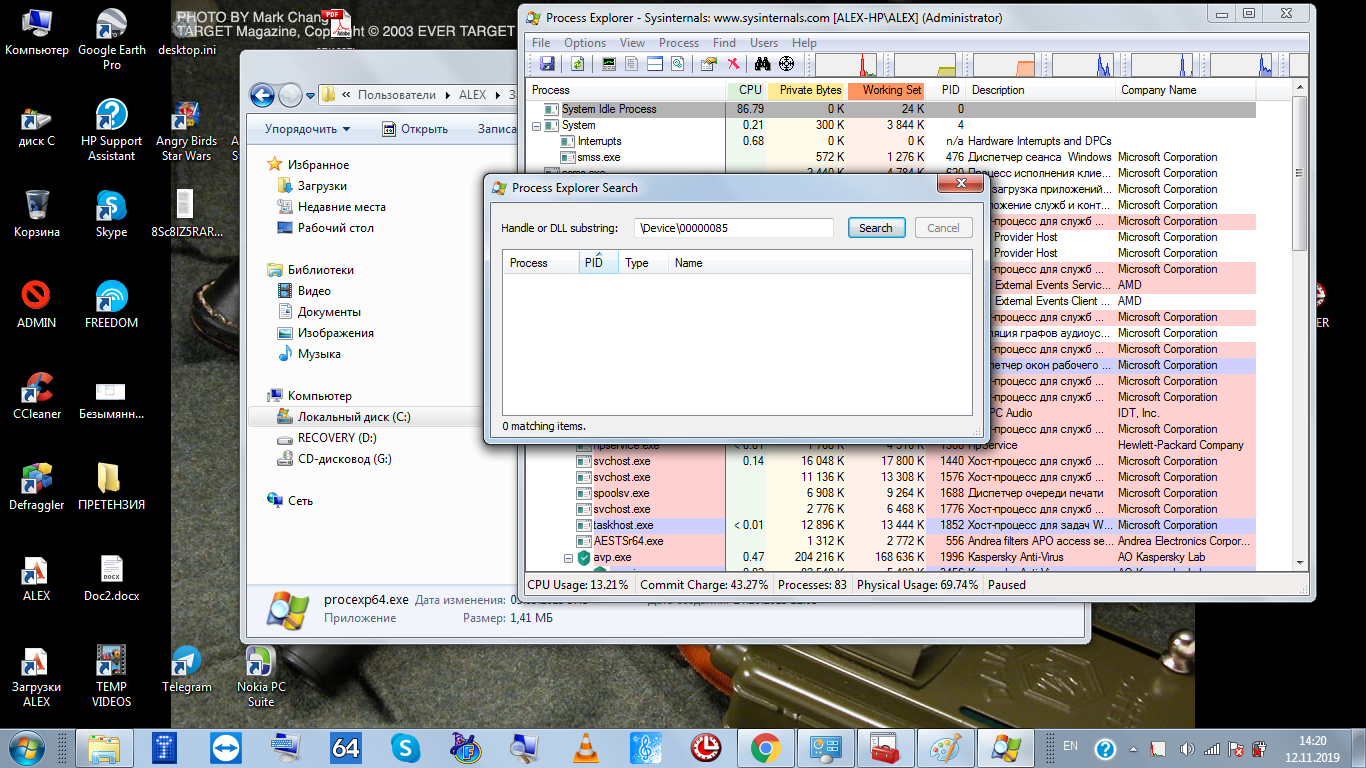The width and height of the screenshot is (1366, 768).
Task: Open the Упорядочить dropdown in Explorer
Action: pyautogui.click(x=307, y=129)
